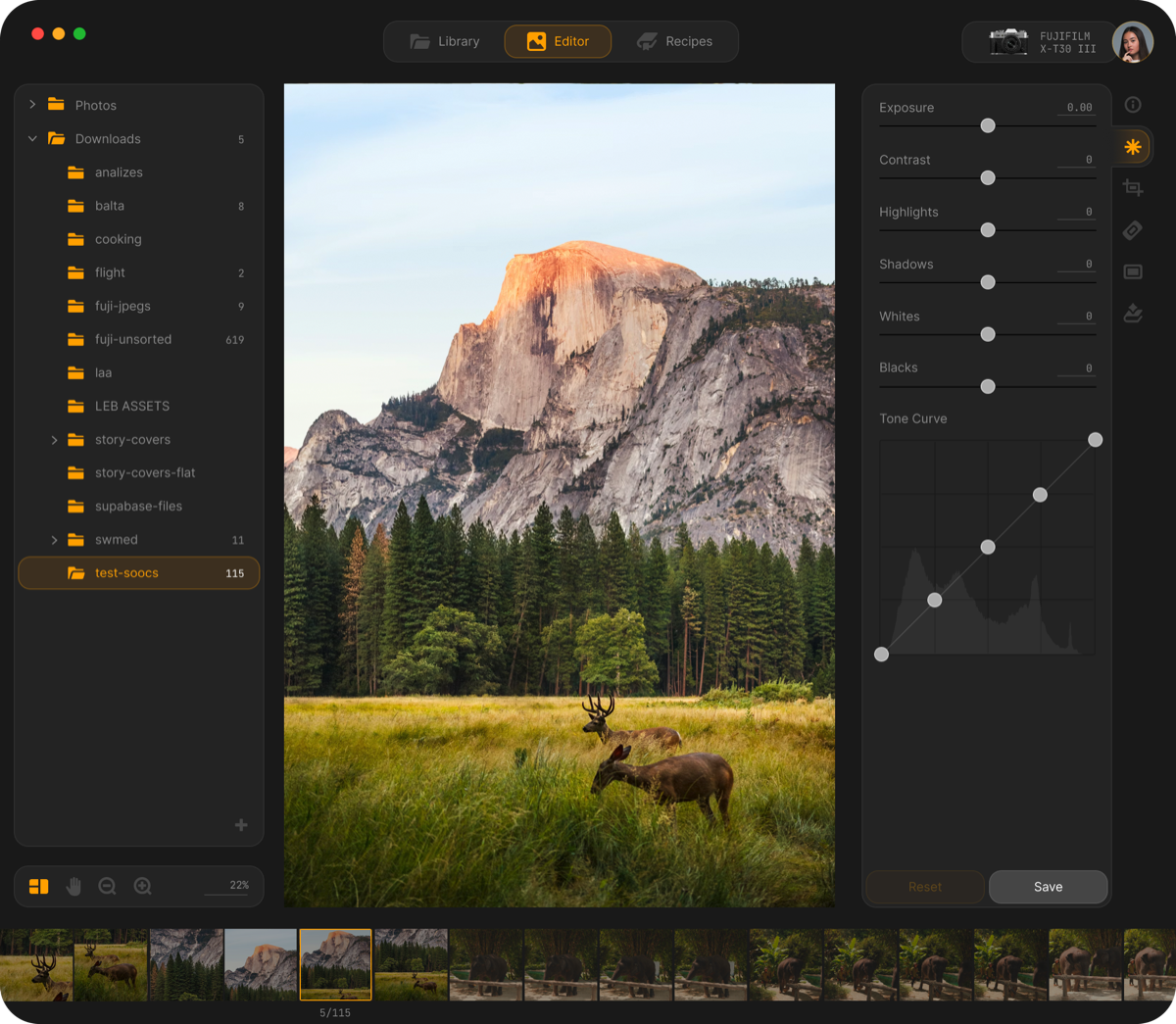
Task: Expand the story-covers folder
Action: pyautogui.click(x=54, y=440)
